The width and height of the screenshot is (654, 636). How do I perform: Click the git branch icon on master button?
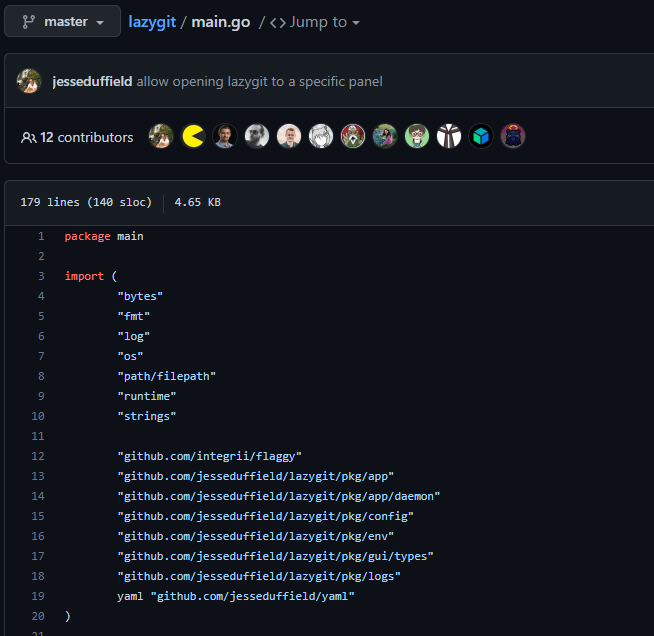point(28,22)
